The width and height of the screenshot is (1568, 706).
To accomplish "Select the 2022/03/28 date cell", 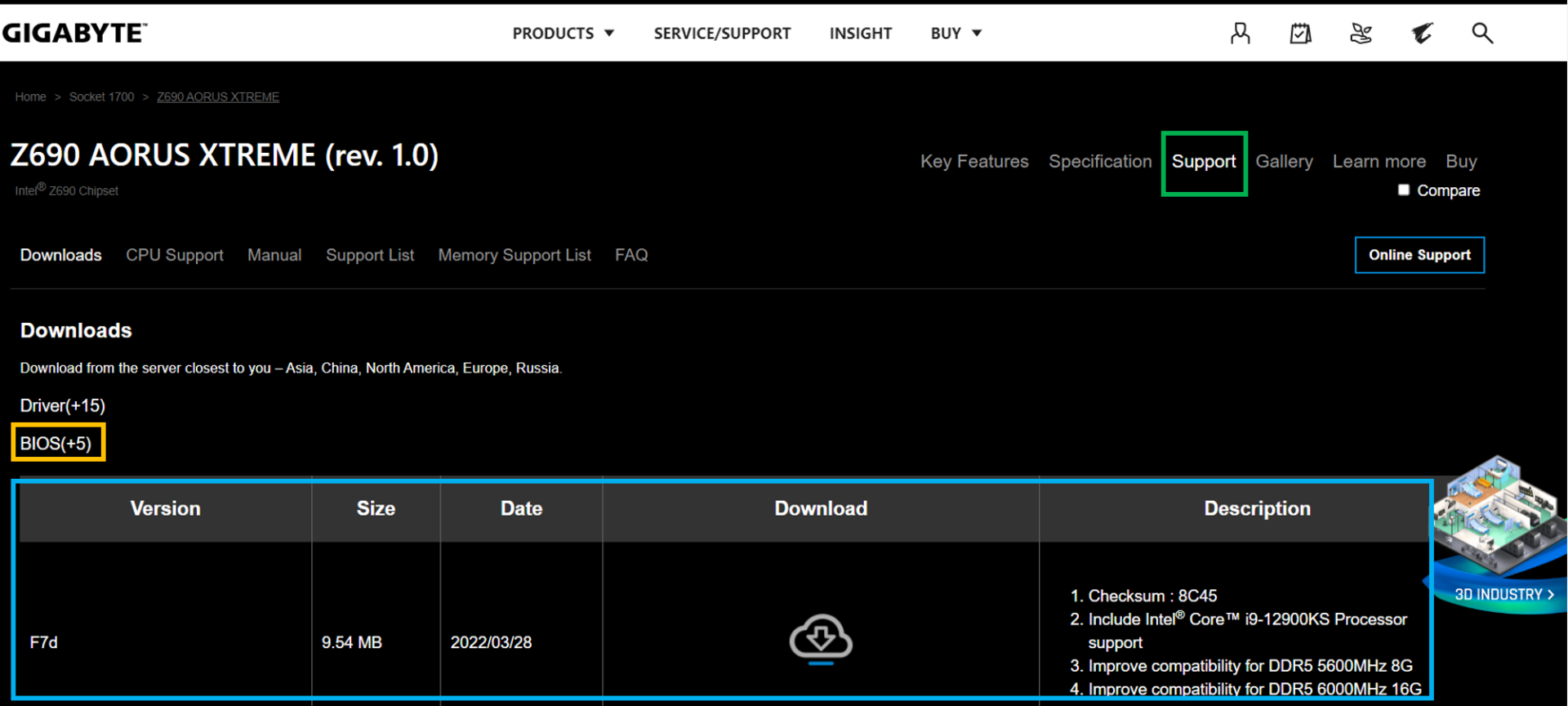I will tap(491, 642).
